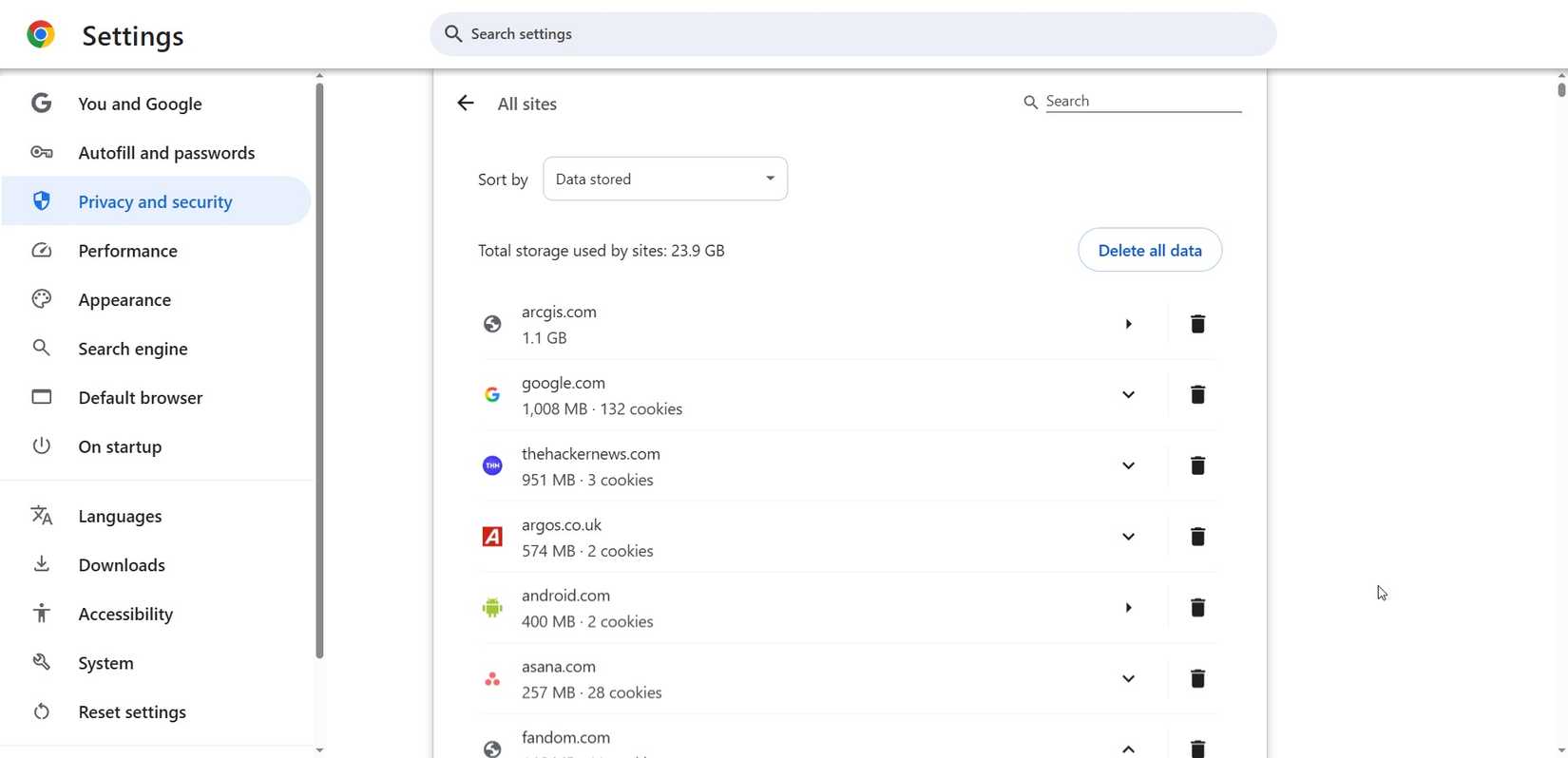Open Appearance settings section

pyautogui.click(x=124, y=300)
